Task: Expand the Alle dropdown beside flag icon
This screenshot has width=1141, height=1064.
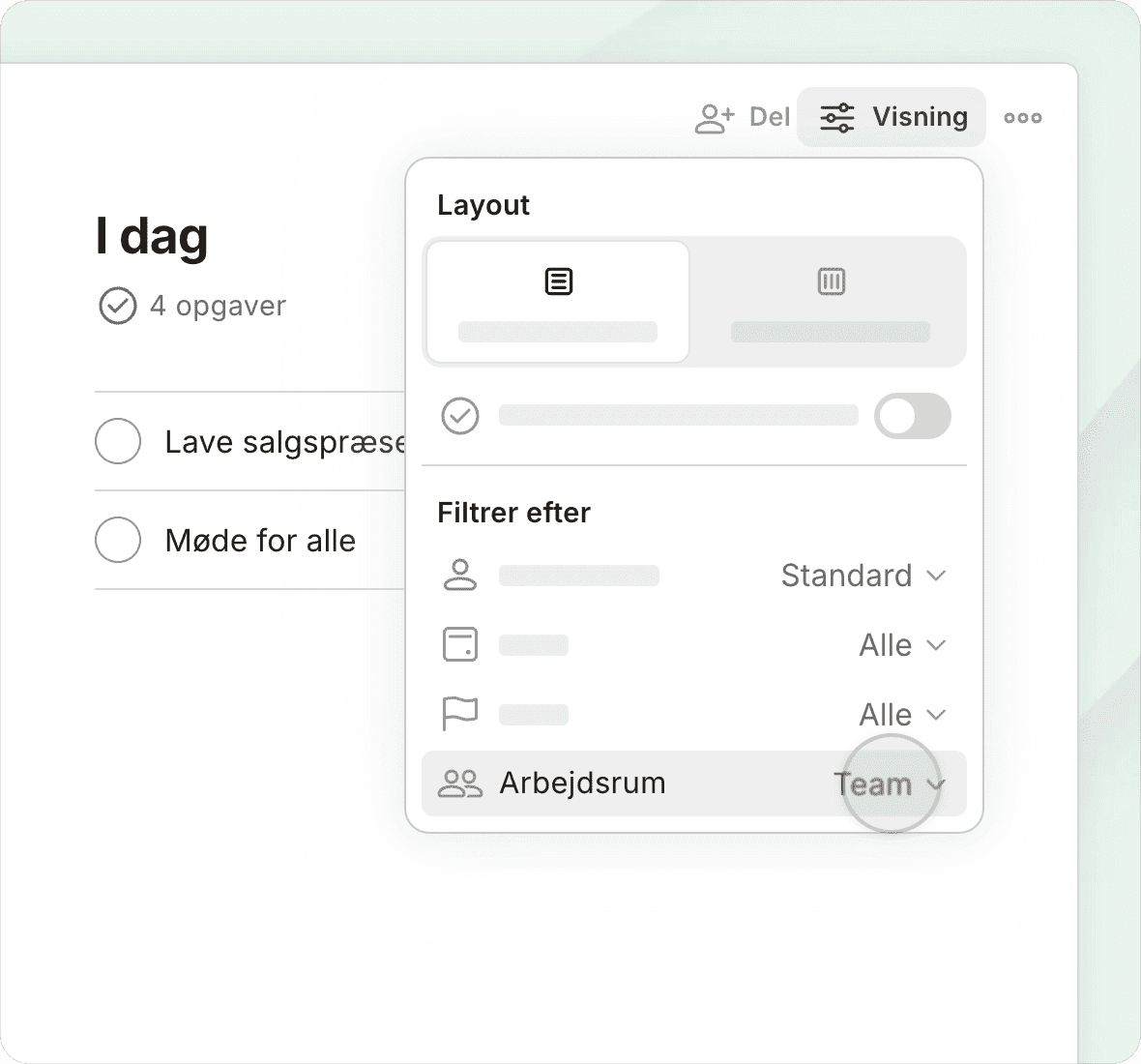Action: 901,715
